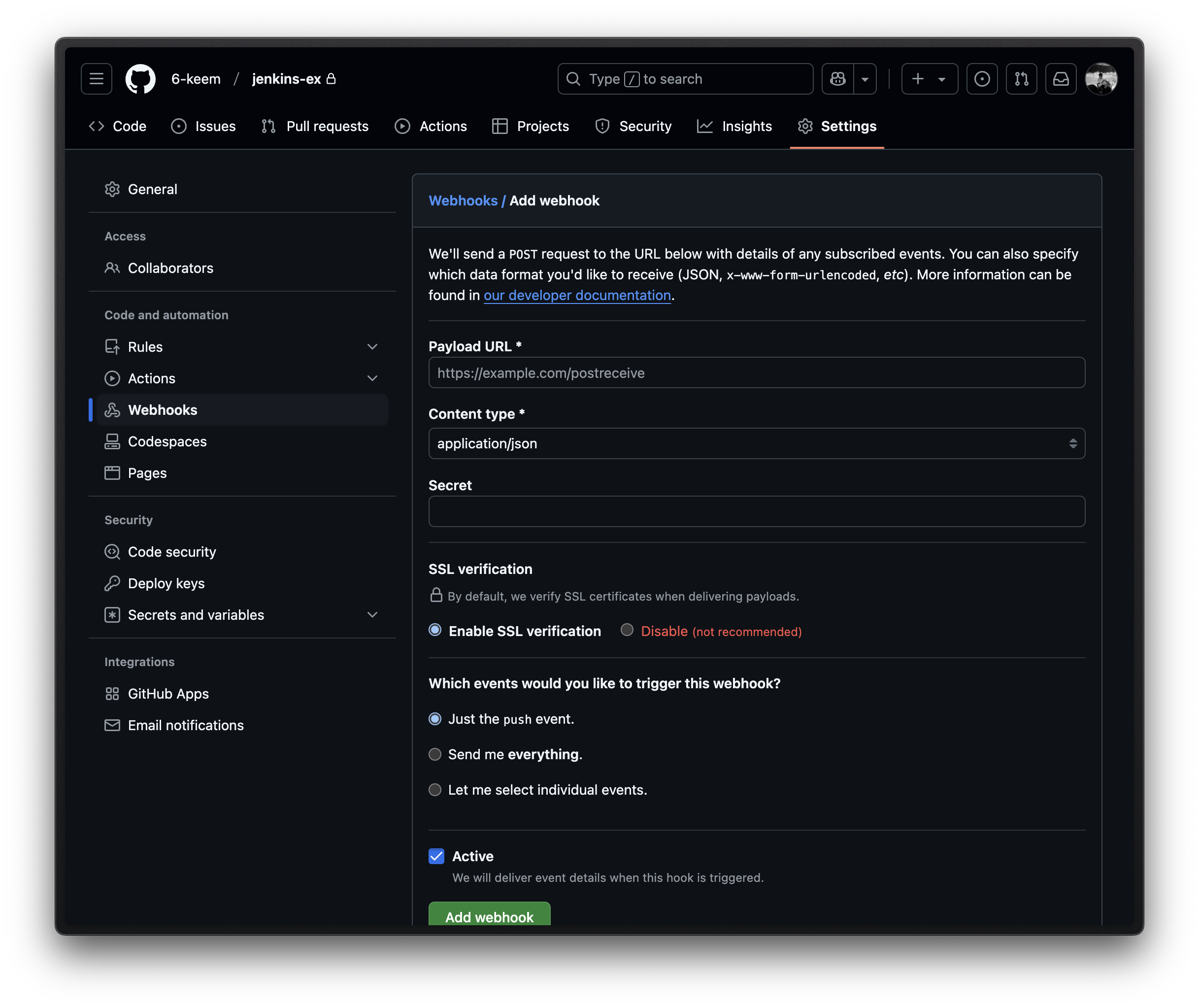The width and height of the screenshot is (1199, 1008).
Task: Click the Email notifications envelope icon
Action: 112,725
